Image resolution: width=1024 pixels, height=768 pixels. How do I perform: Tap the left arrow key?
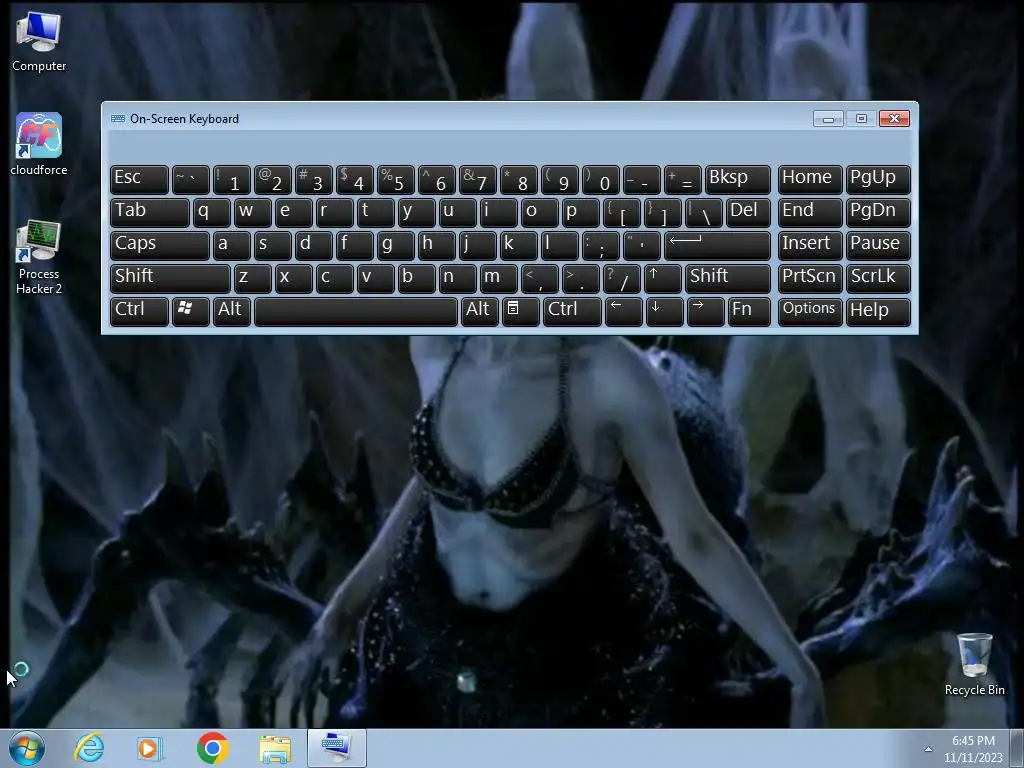click(623, 311)
